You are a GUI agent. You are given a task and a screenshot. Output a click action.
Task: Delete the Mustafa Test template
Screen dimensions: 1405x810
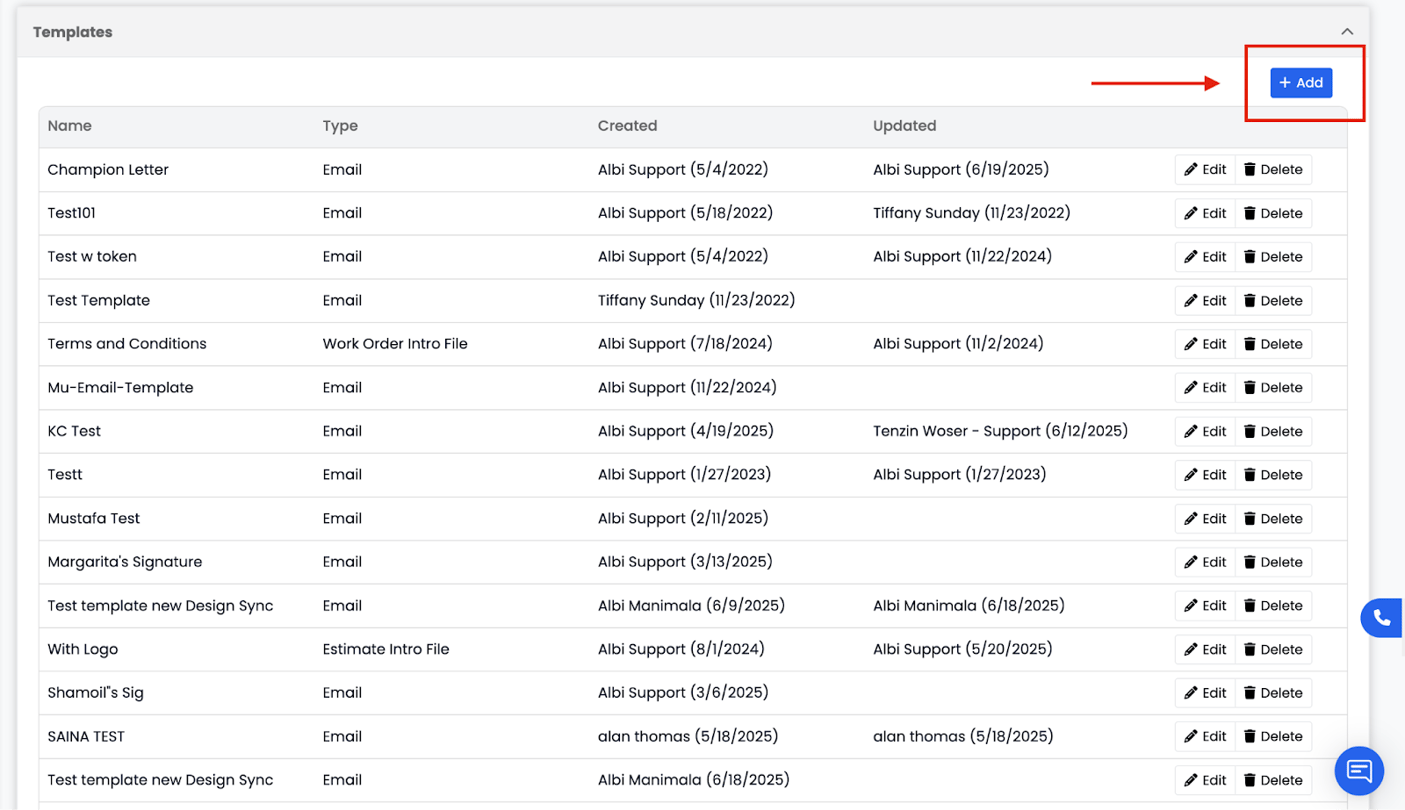pos(1273,518)
